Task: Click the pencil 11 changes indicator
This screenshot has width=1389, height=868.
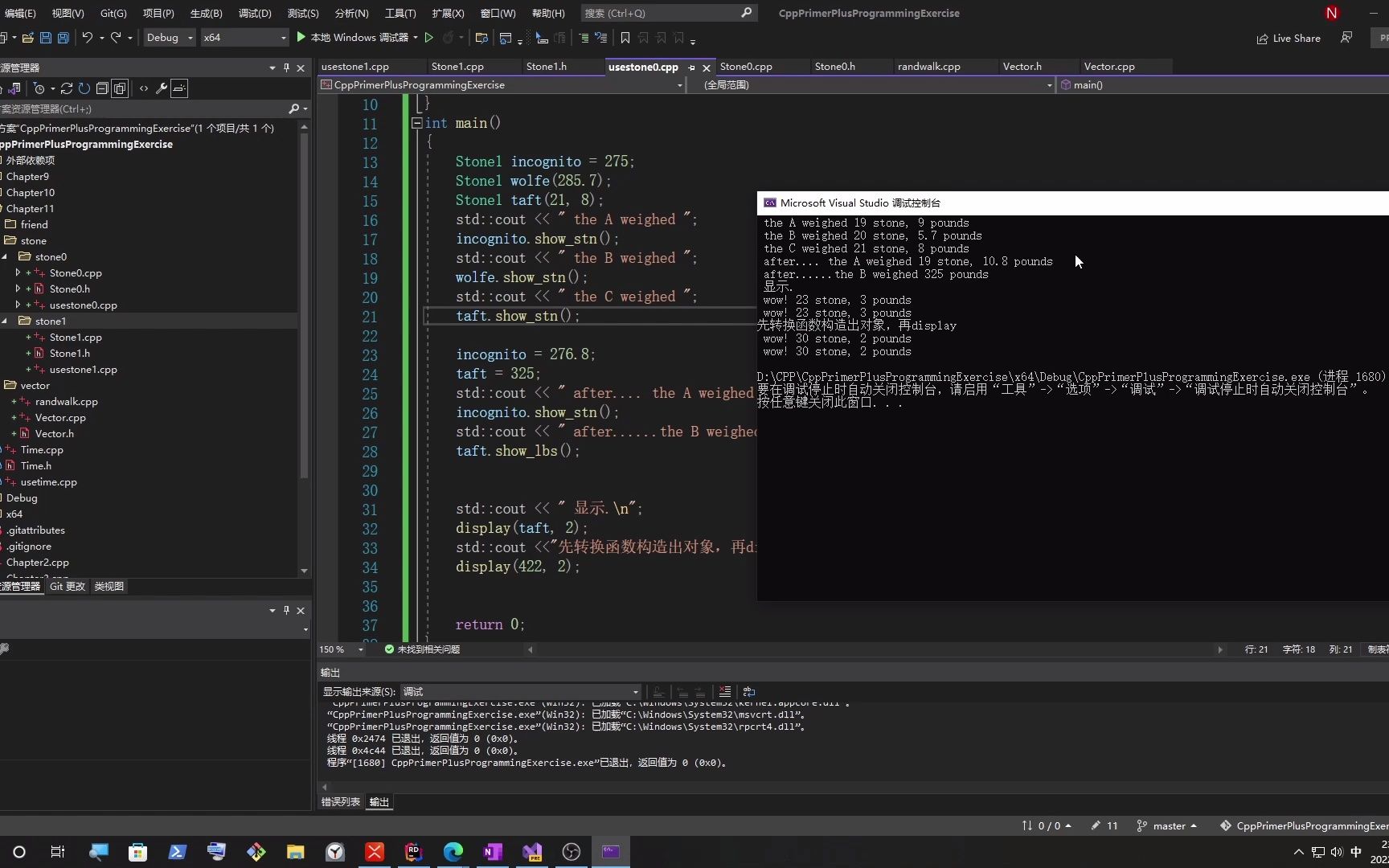Action: [1104, 826]
